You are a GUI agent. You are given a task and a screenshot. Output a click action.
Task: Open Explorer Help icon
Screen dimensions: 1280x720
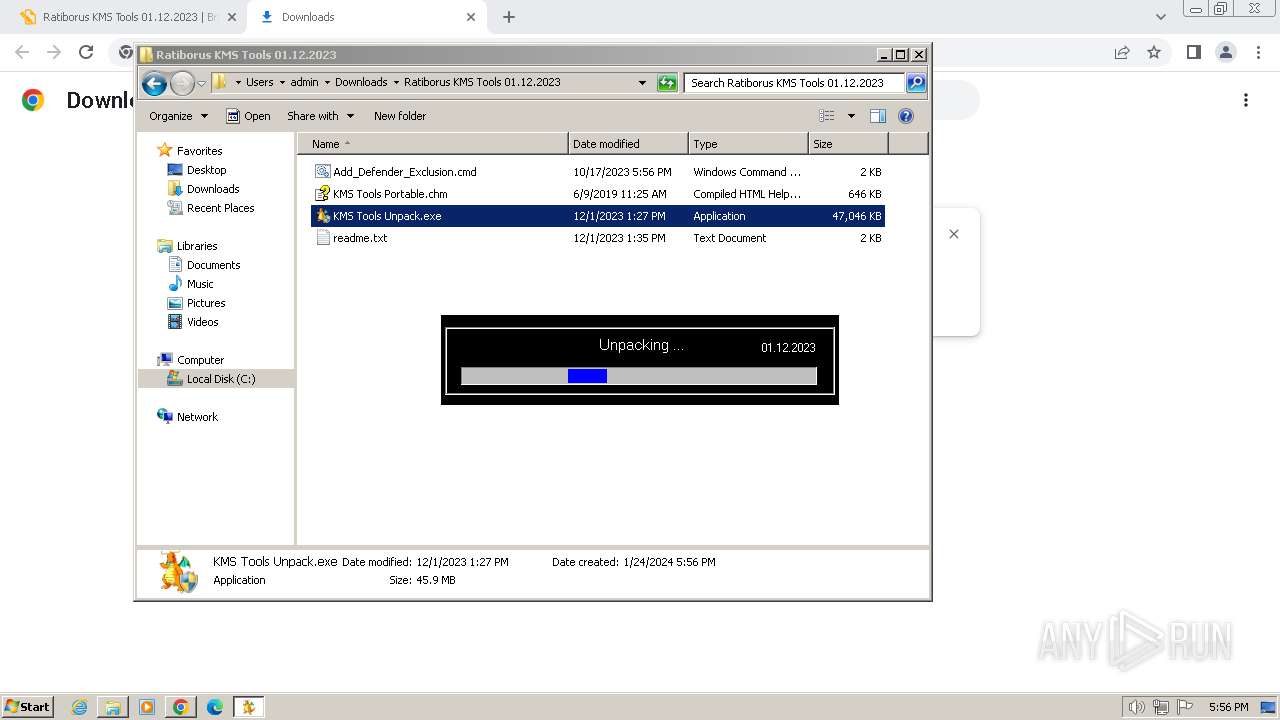(906, 116)
